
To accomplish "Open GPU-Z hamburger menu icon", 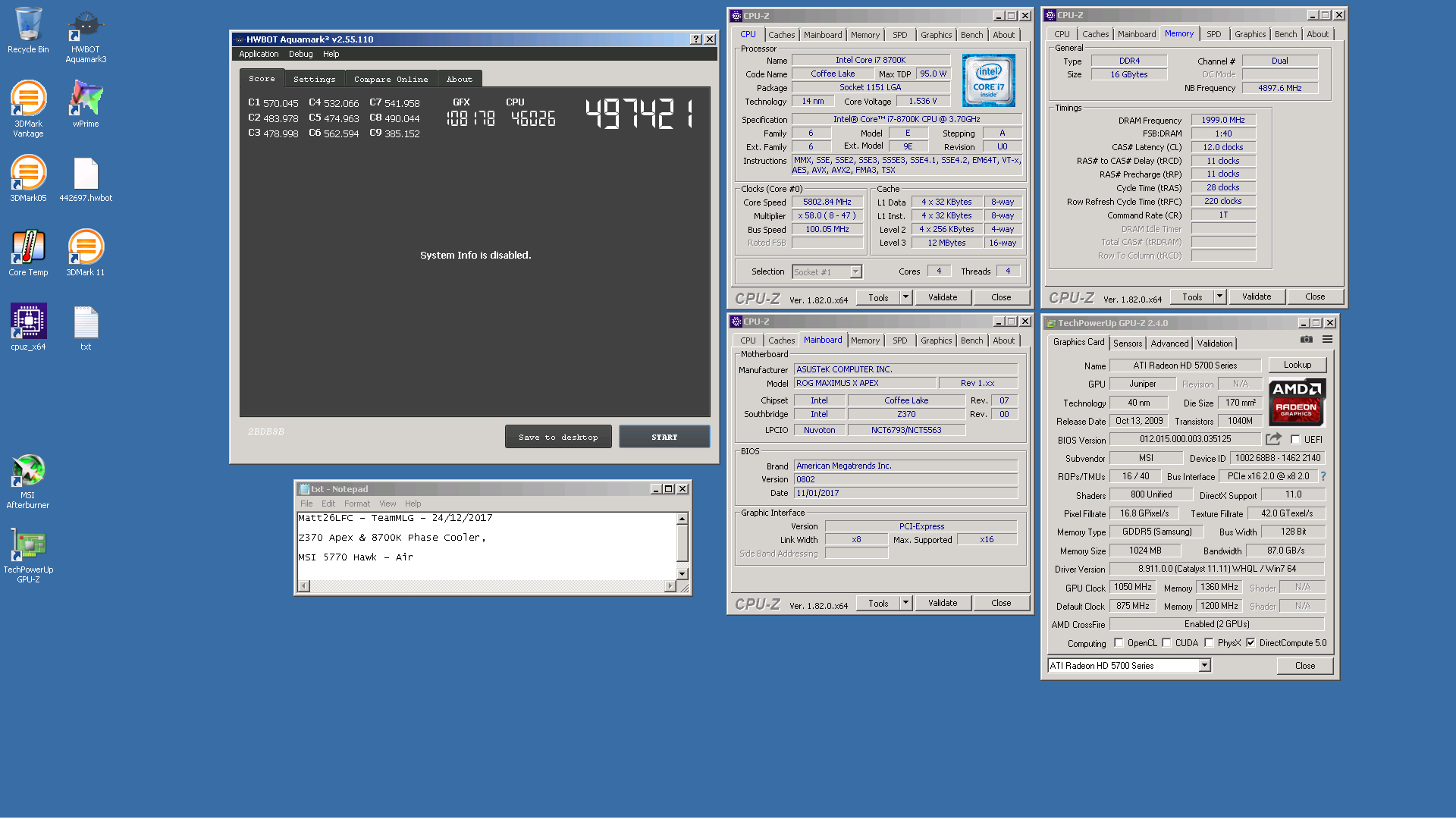I will click(1327, 339).
